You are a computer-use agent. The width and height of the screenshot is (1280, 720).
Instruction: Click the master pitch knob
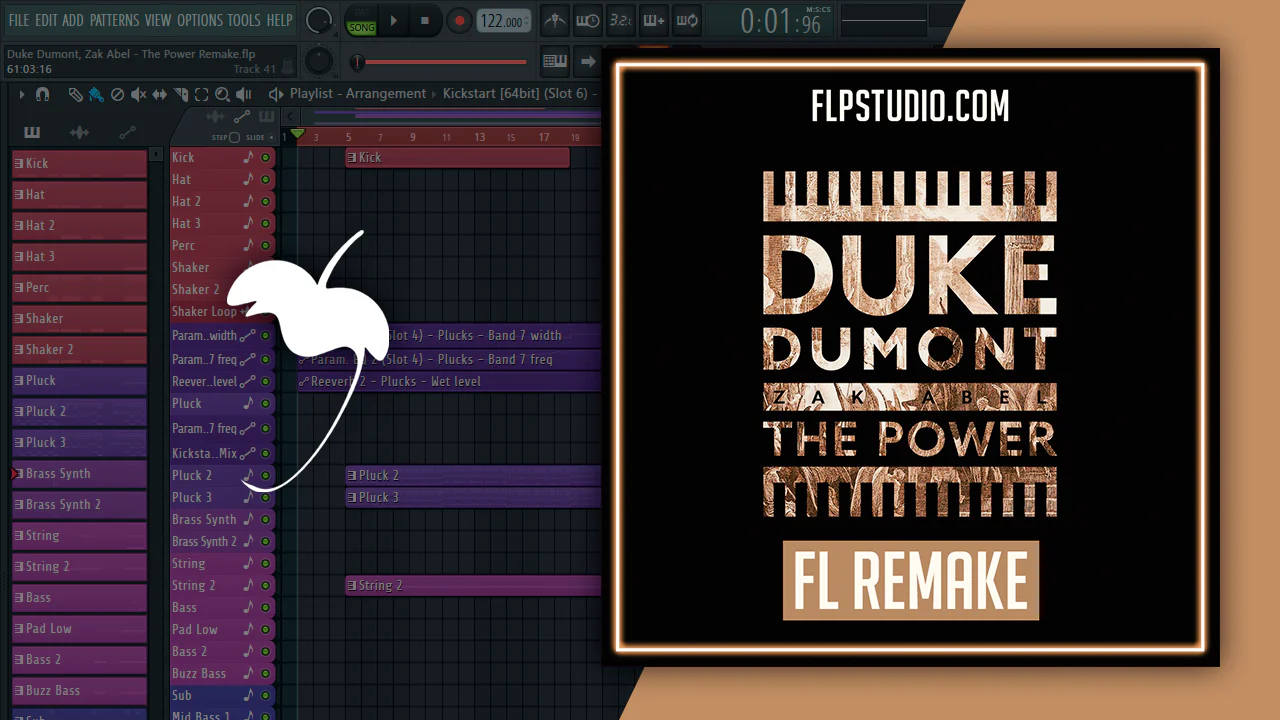(x=319, y=61)
